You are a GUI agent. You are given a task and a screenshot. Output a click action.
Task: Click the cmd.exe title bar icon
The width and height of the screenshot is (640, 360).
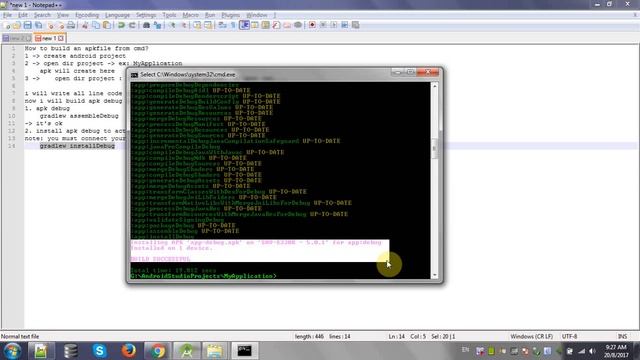[x=134, y=75]
